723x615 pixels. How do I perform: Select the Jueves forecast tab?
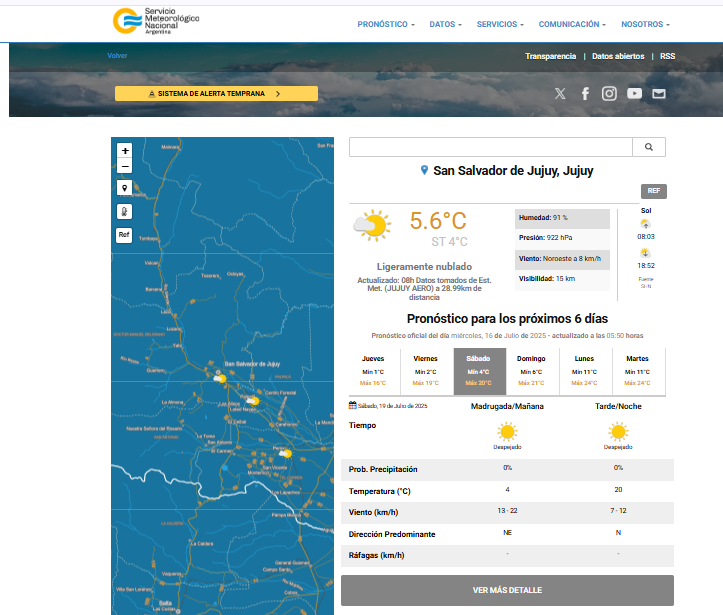(x=373, y=371)
